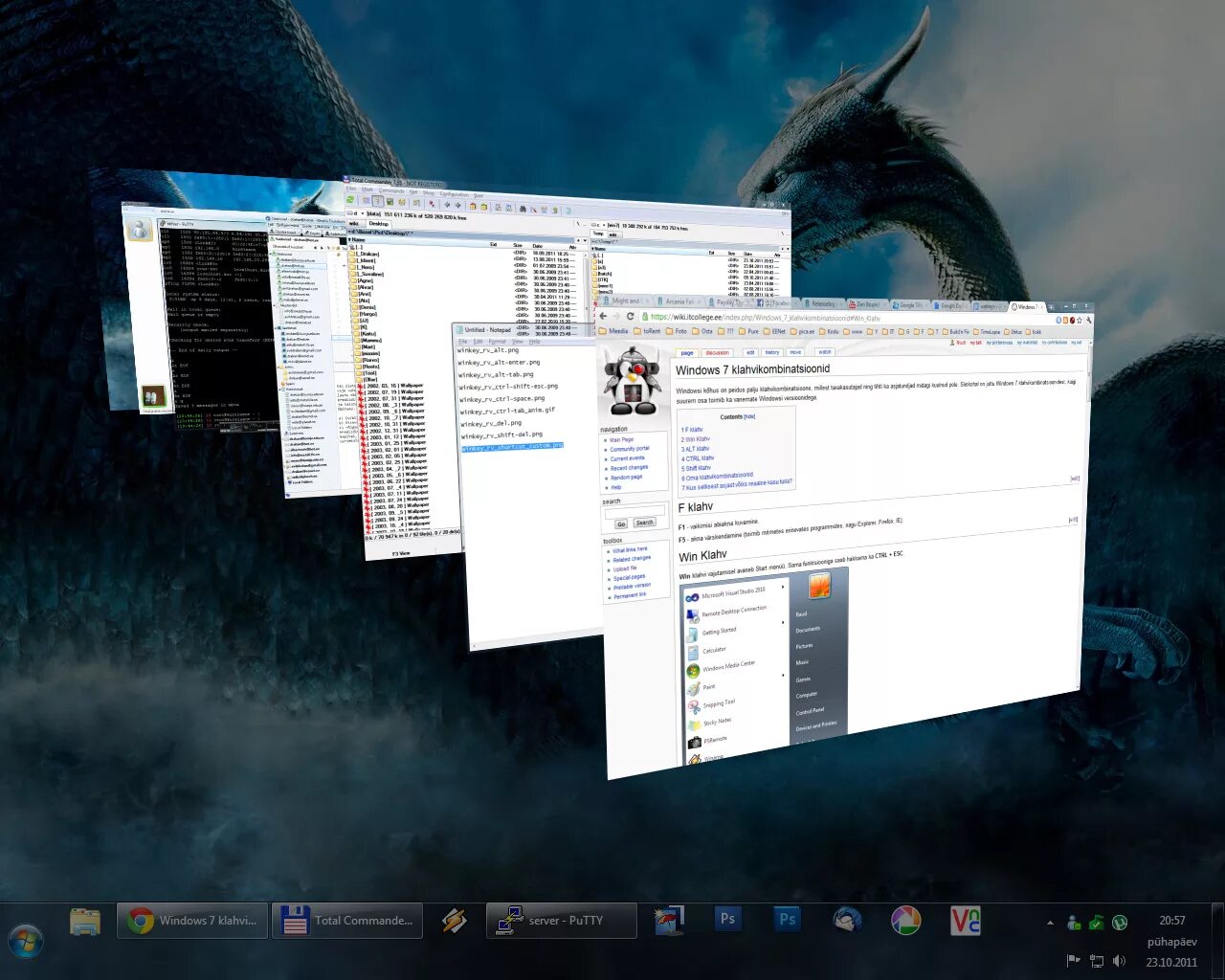Viewport: 1225px width, 980px height.
Task: Show hidden system tray icons
Action: tap(1050, 923)
